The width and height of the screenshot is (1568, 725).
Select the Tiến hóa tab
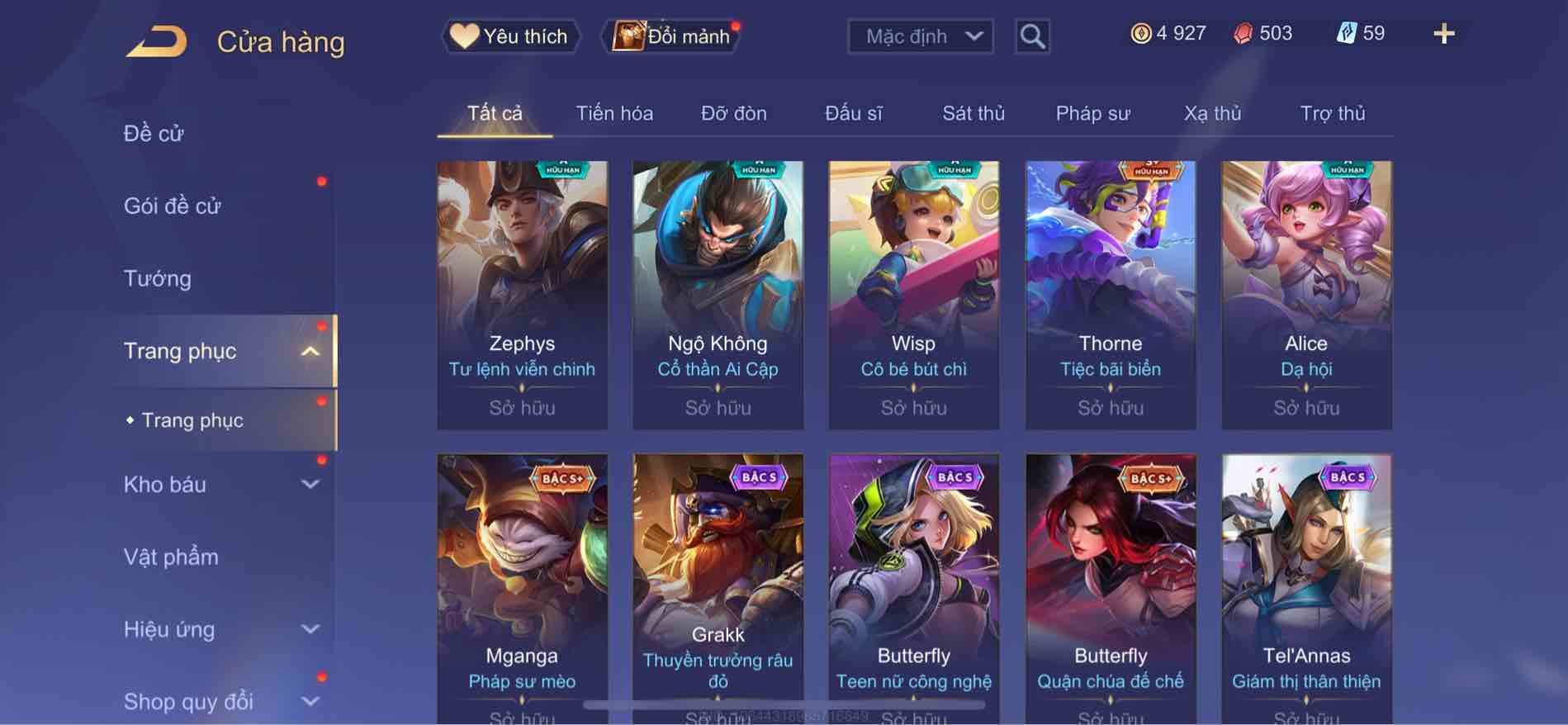[614, 113]
